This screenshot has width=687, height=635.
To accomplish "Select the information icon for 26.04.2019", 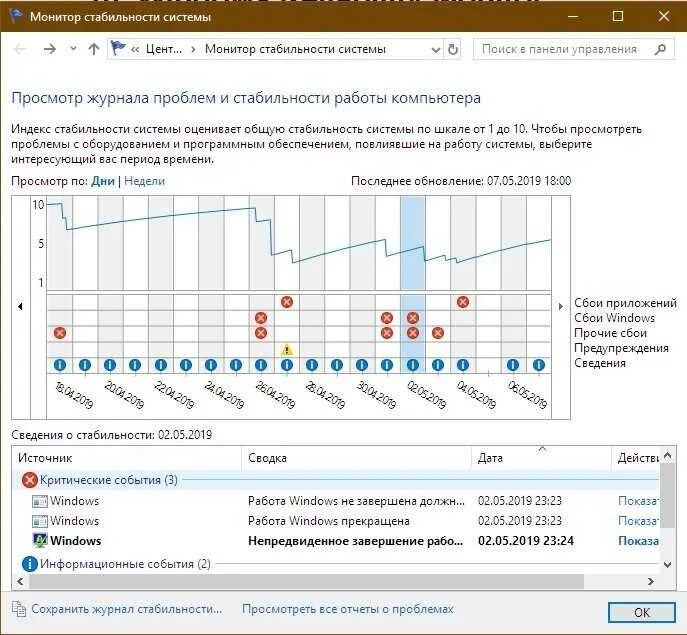I will pos(261,365).
